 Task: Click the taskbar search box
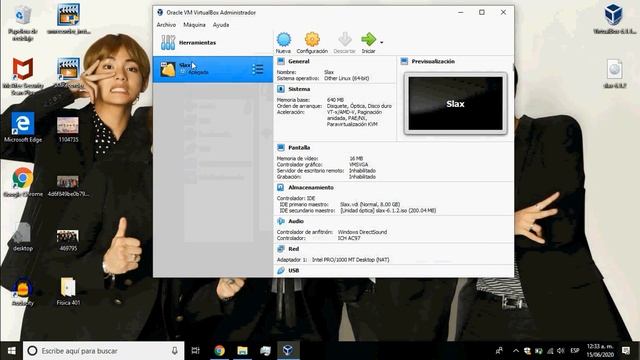[x=103, y=351]
